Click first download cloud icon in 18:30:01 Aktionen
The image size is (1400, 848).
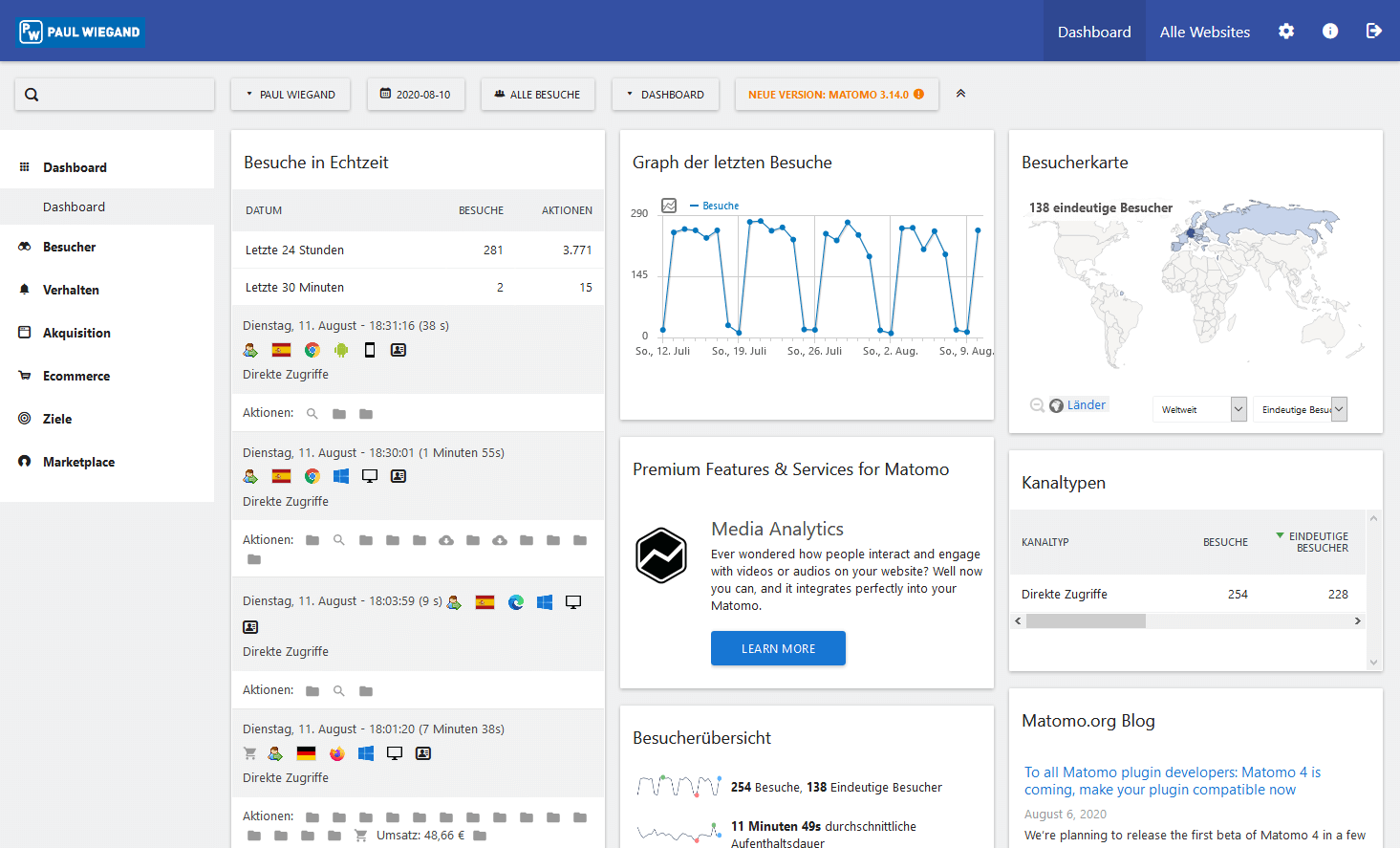(446, 540)
